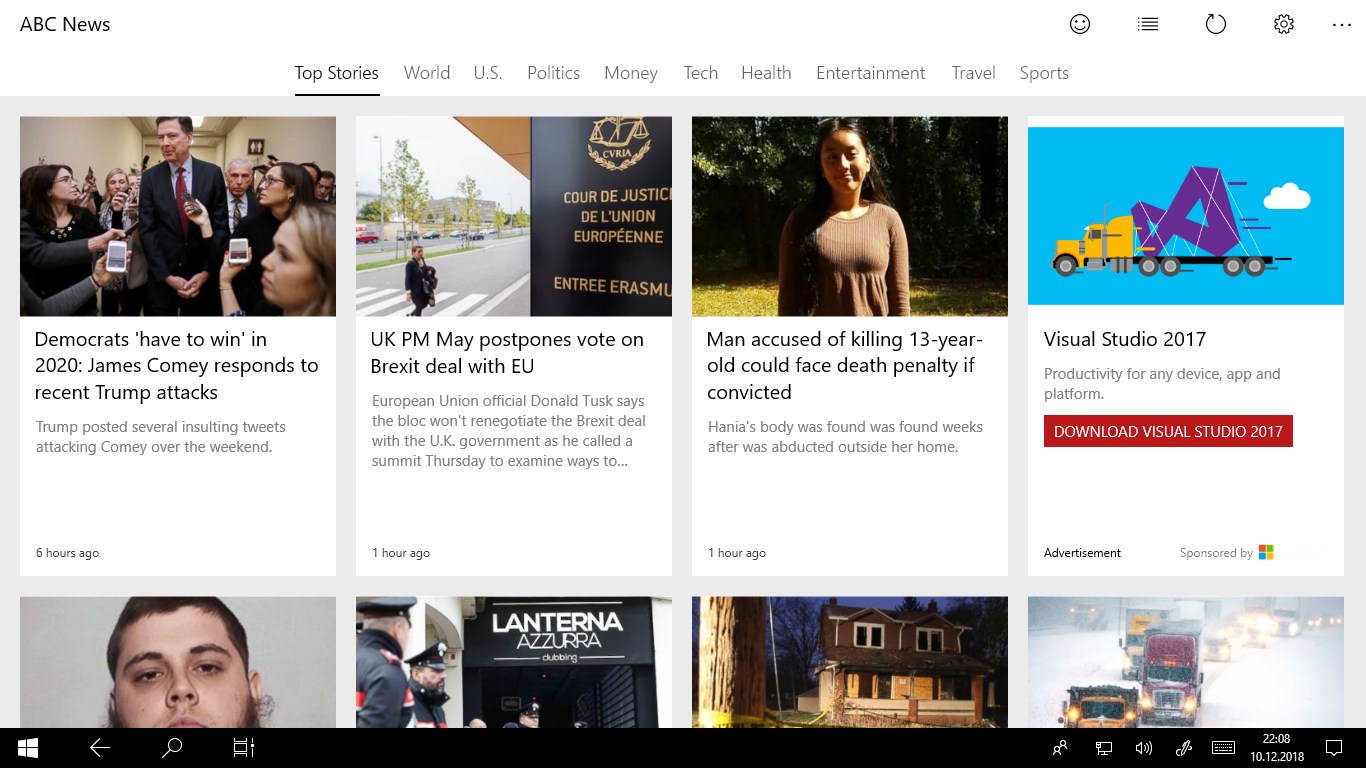1366x768 pixels.
Task: Open the three-dot more options menu
Action: [x=1342, y=24]
